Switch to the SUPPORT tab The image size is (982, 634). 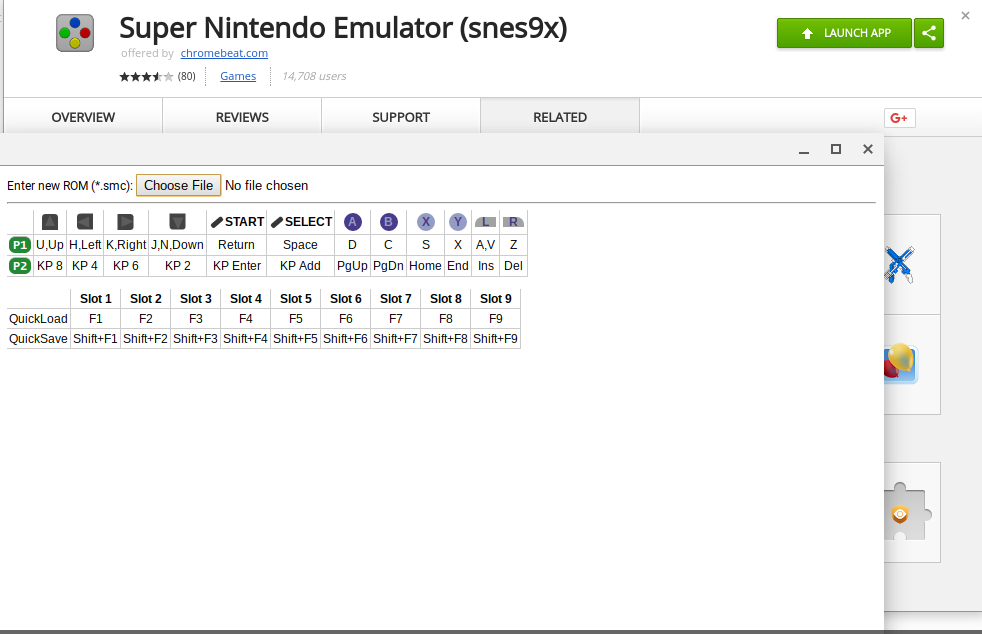coord(401,117)
